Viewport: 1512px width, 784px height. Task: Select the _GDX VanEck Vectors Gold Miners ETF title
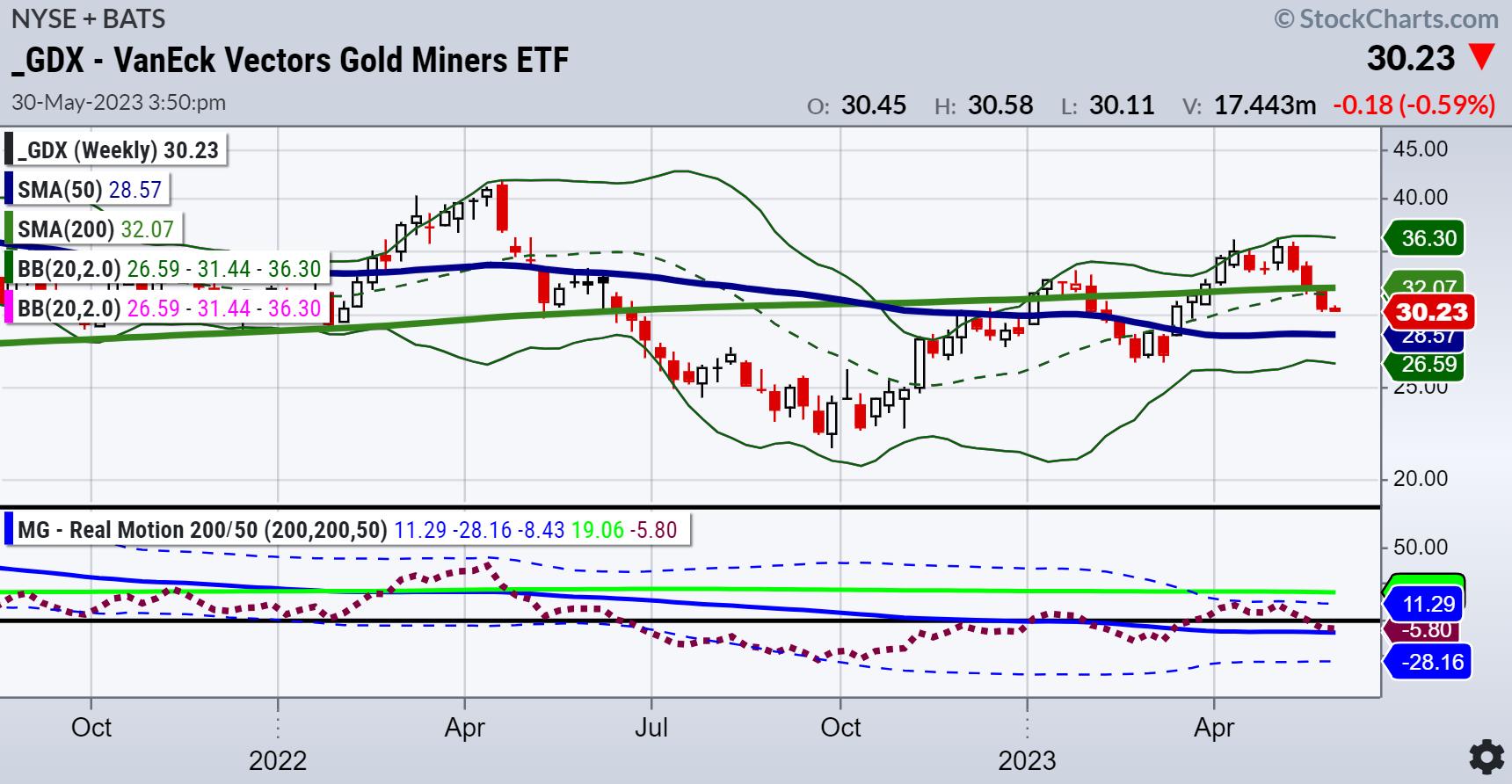tap(290, 60)
